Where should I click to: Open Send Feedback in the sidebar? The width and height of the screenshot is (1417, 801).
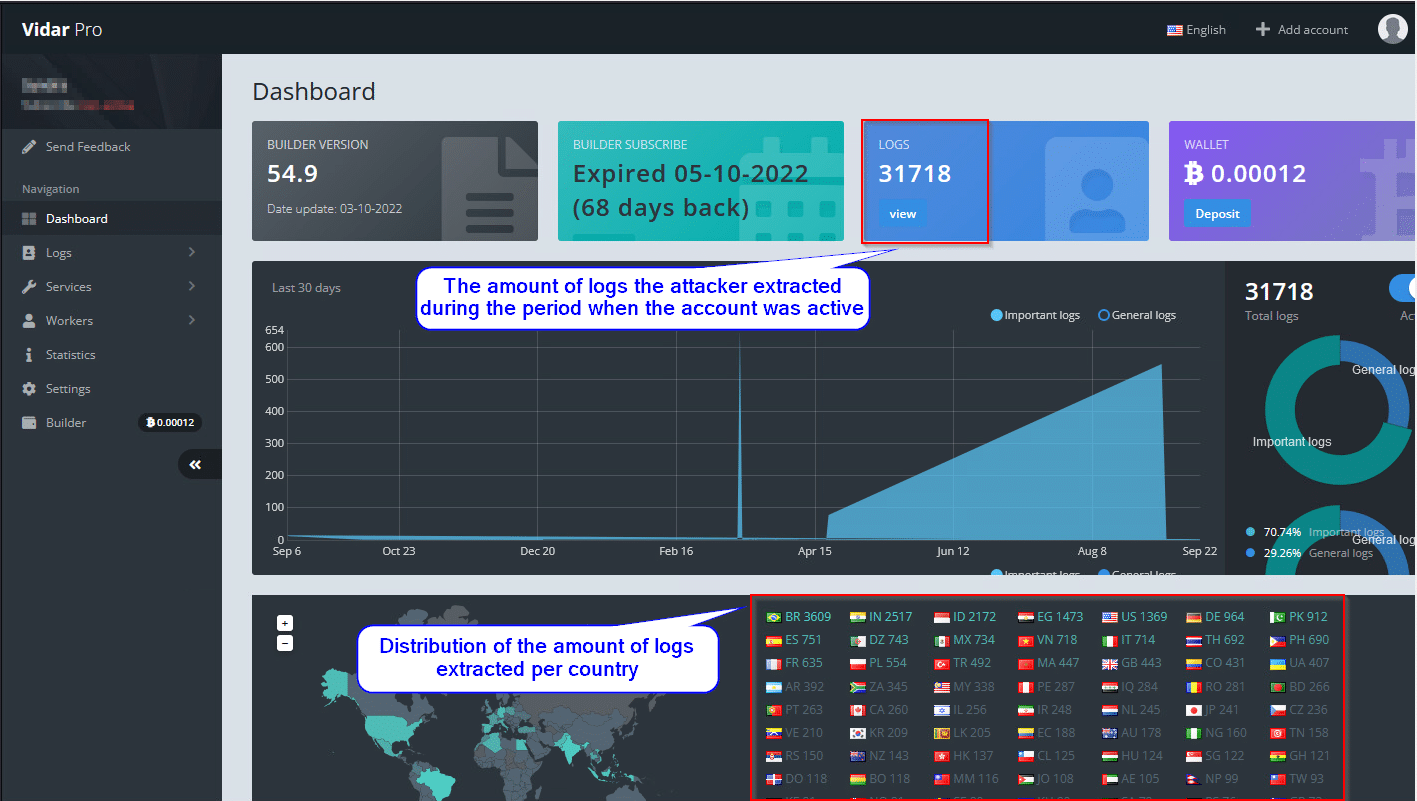coord(111,147)
